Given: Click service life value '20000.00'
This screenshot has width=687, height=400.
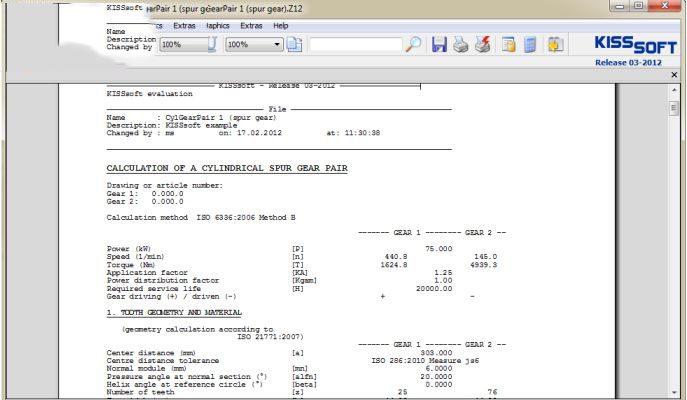Looking at the screenshot, I should tap(434, 289).
